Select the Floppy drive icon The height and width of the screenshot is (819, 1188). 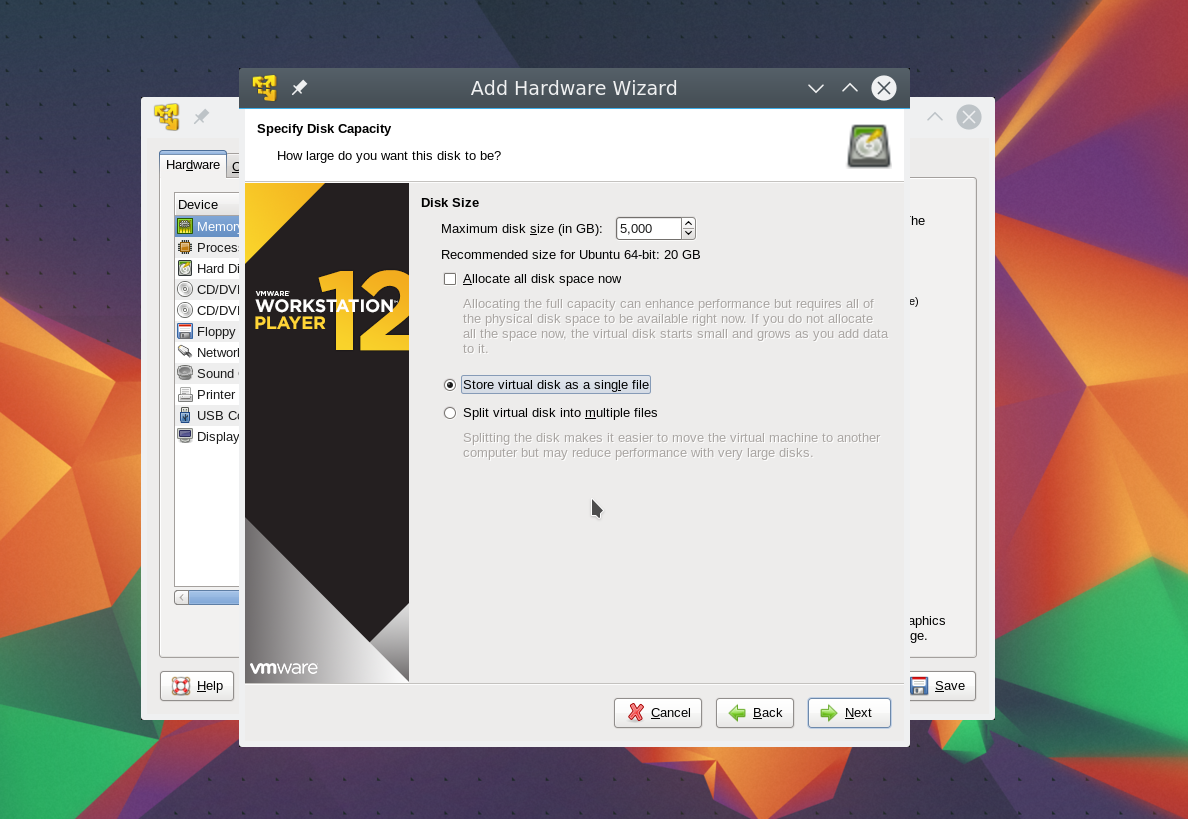pyautogui.click(x=185, y=332)
